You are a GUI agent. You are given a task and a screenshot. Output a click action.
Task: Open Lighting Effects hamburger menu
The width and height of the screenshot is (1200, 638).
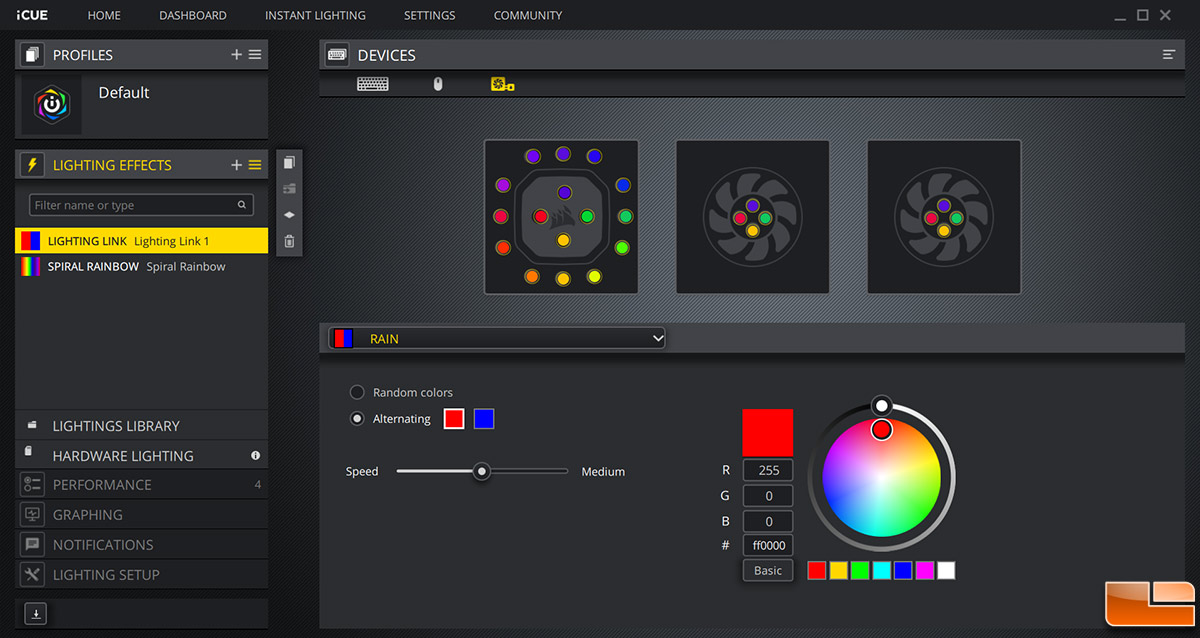255,165
